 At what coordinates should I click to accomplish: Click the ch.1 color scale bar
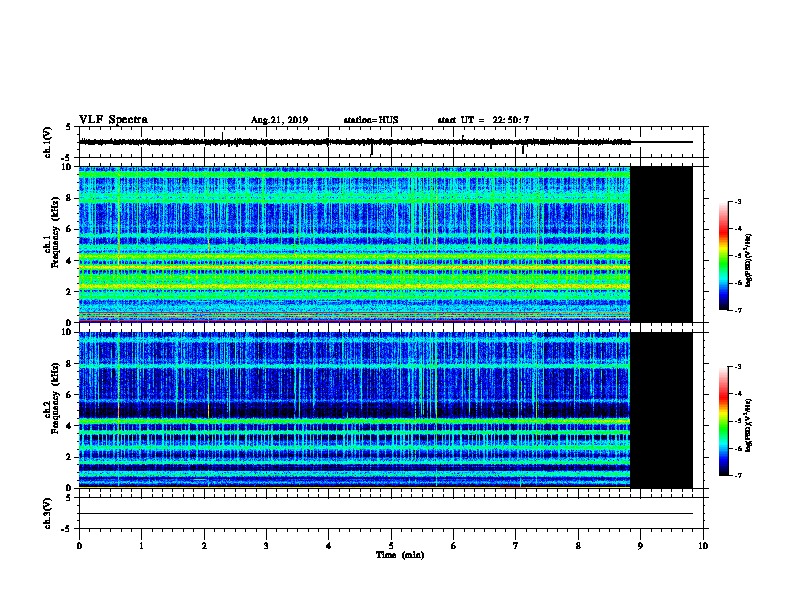(x=724, y=256)
